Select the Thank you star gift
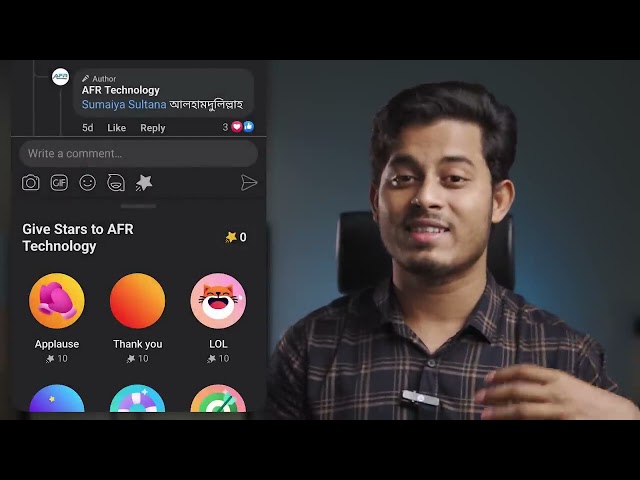Image resolution: width=640 pixels, height=480 pixels. (x=138, y=301)
